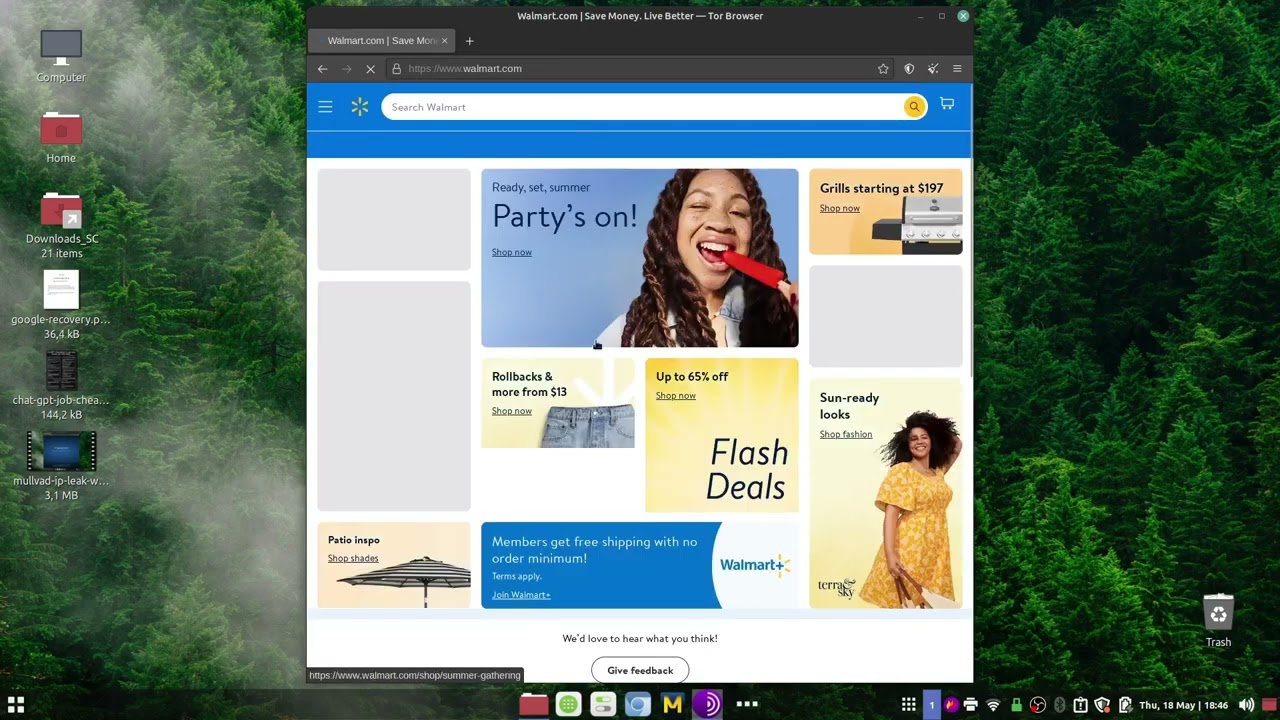Click the green lock tray icon
The image size is (1280, 720).
pos(1016,705)
